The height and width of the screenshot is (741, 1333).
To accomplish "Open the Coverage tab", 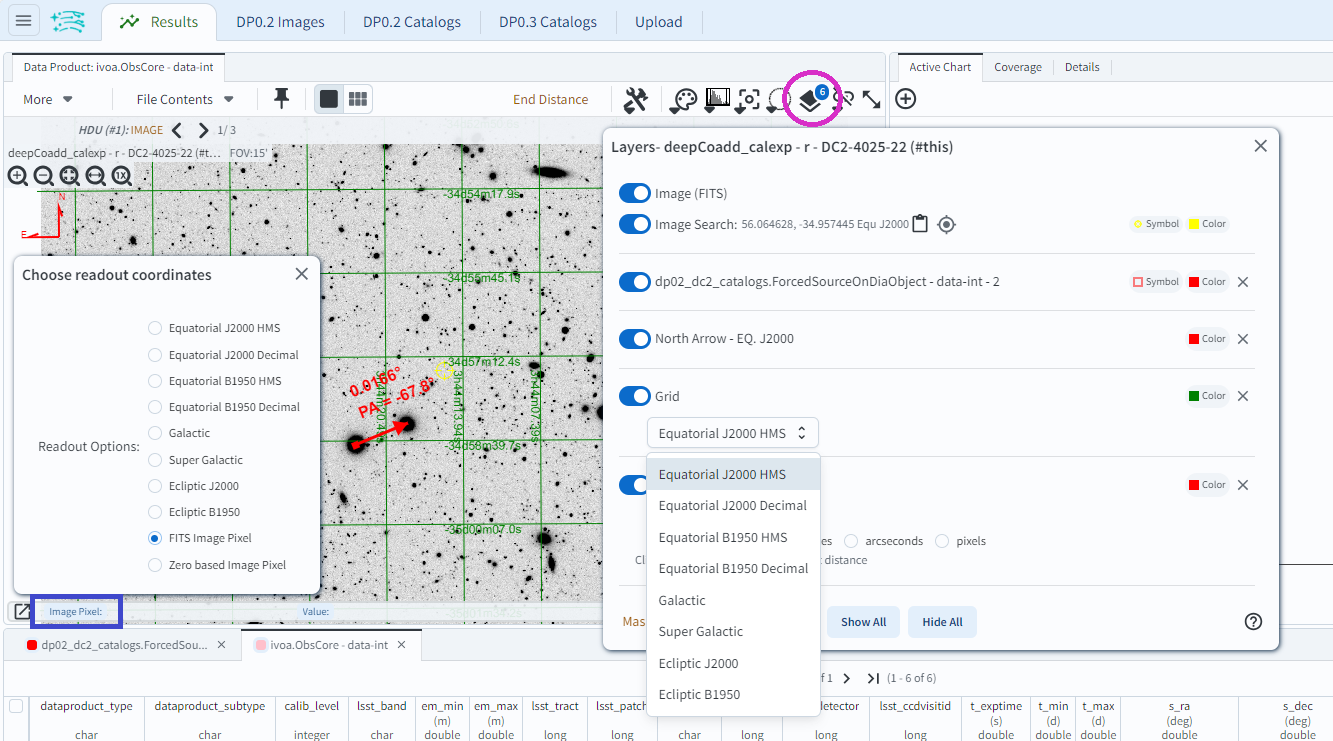I will coord(1017,67).
